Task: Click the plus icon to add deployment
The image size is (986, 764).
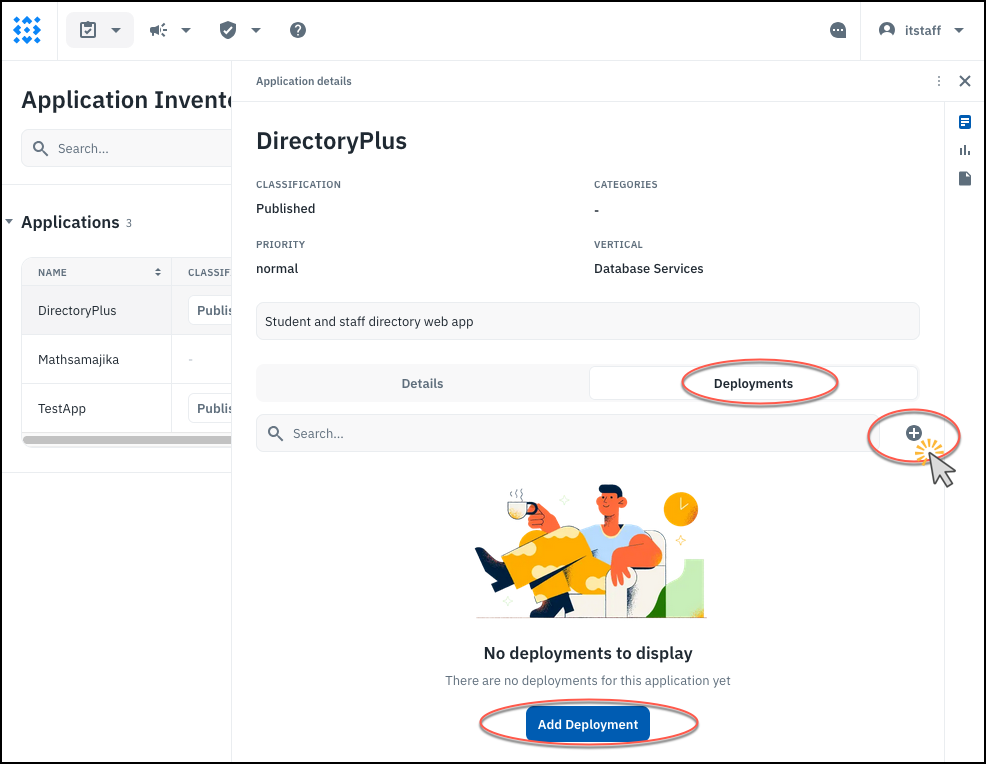Action: pyautogui.click(x=913, y=433)
